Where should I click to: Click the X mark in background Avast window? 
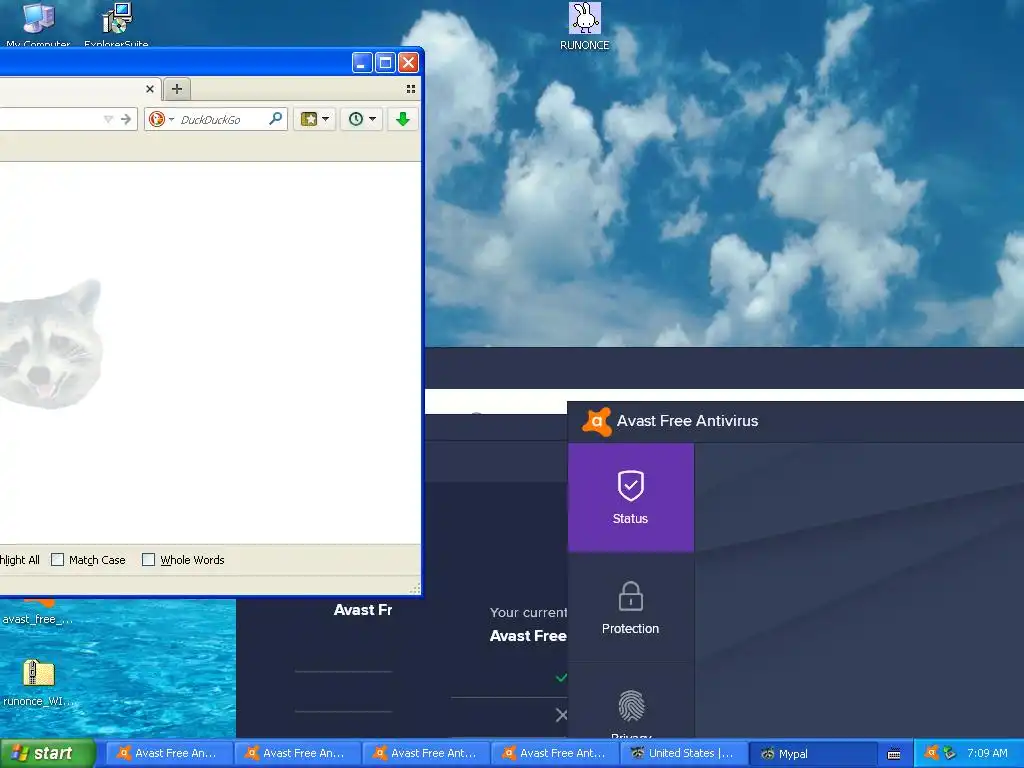point(561,715)
